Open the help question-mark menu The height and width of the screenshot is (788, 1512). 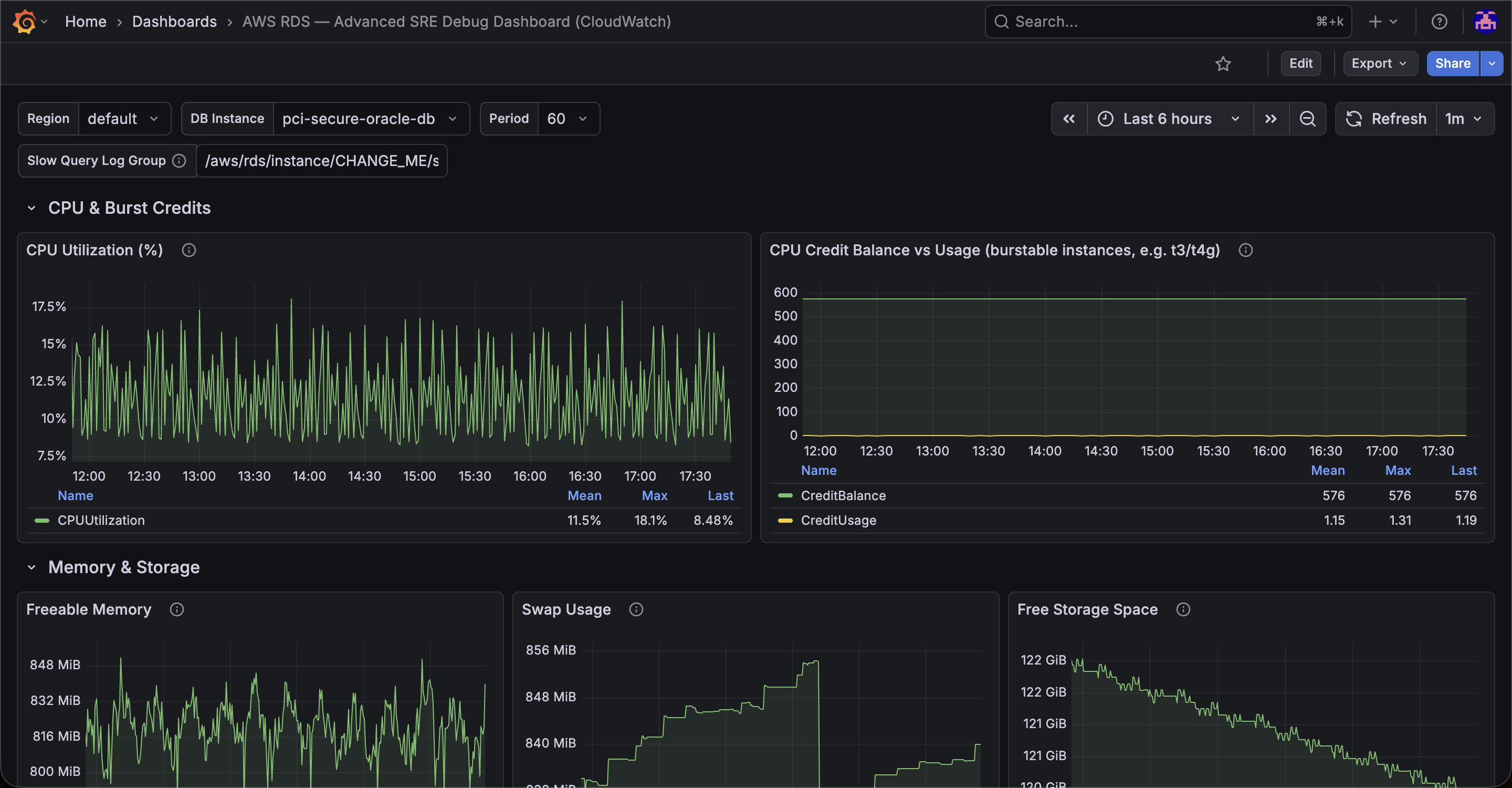(x=1438, y=22)
